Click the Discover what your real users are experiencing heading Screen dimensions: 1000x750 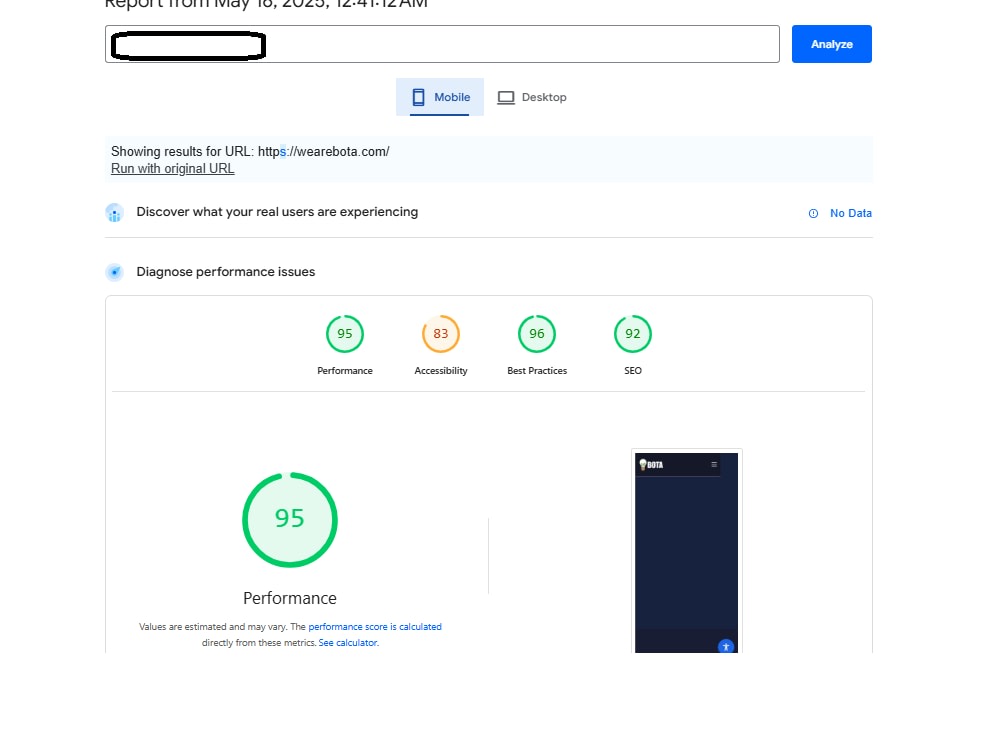277,212
